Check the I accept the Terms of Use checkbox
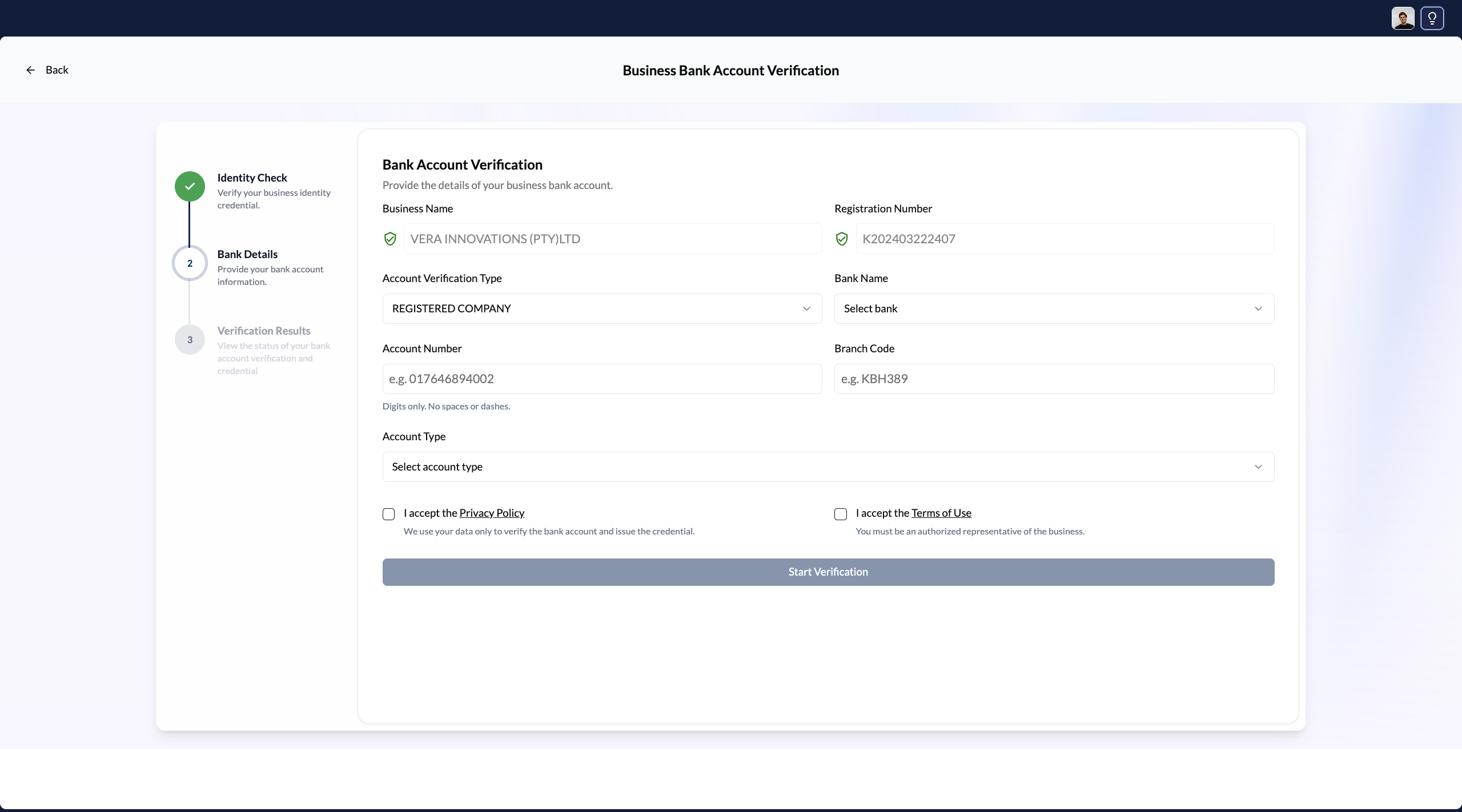Viewport: 1462px width, 812px height. tap(840, 514)
